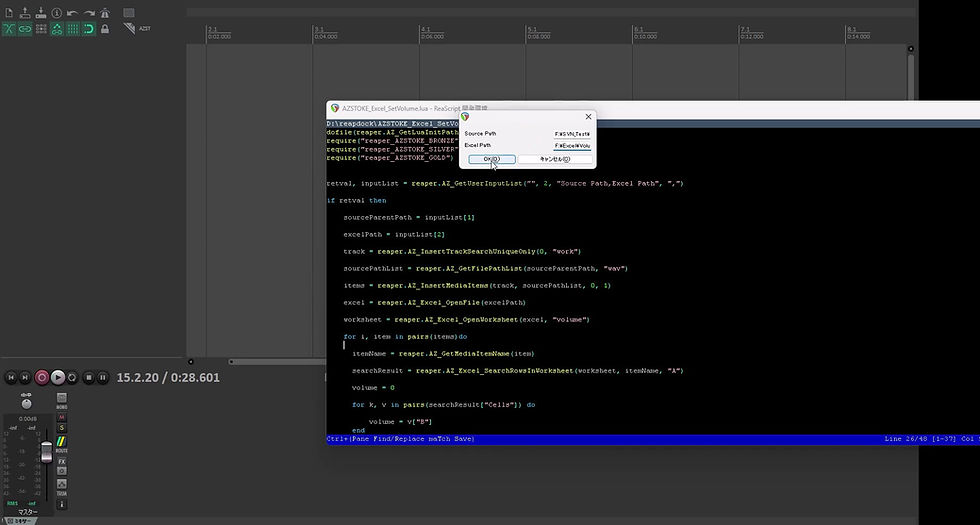This screenshot has height=525, width=980.
Task: Click the Open Project upload-arrow icon
Action: pos(25,12)
